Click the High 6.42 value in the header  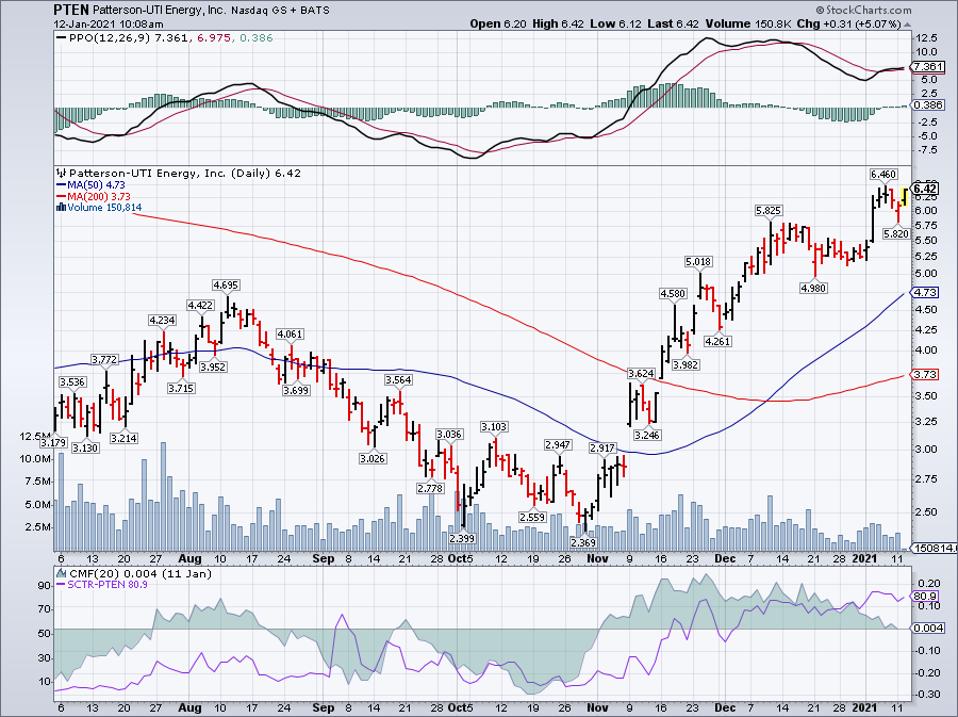click(x=558, y=24)
